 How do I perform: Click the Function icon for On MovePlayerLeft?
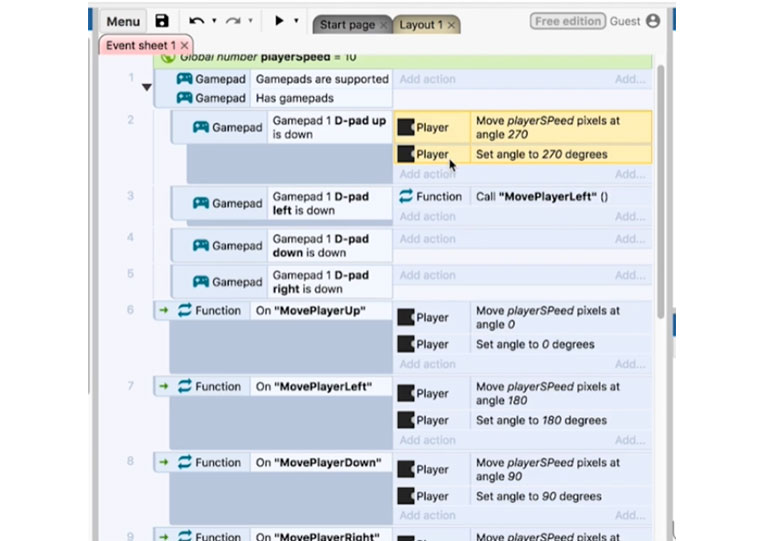[184, 386]
